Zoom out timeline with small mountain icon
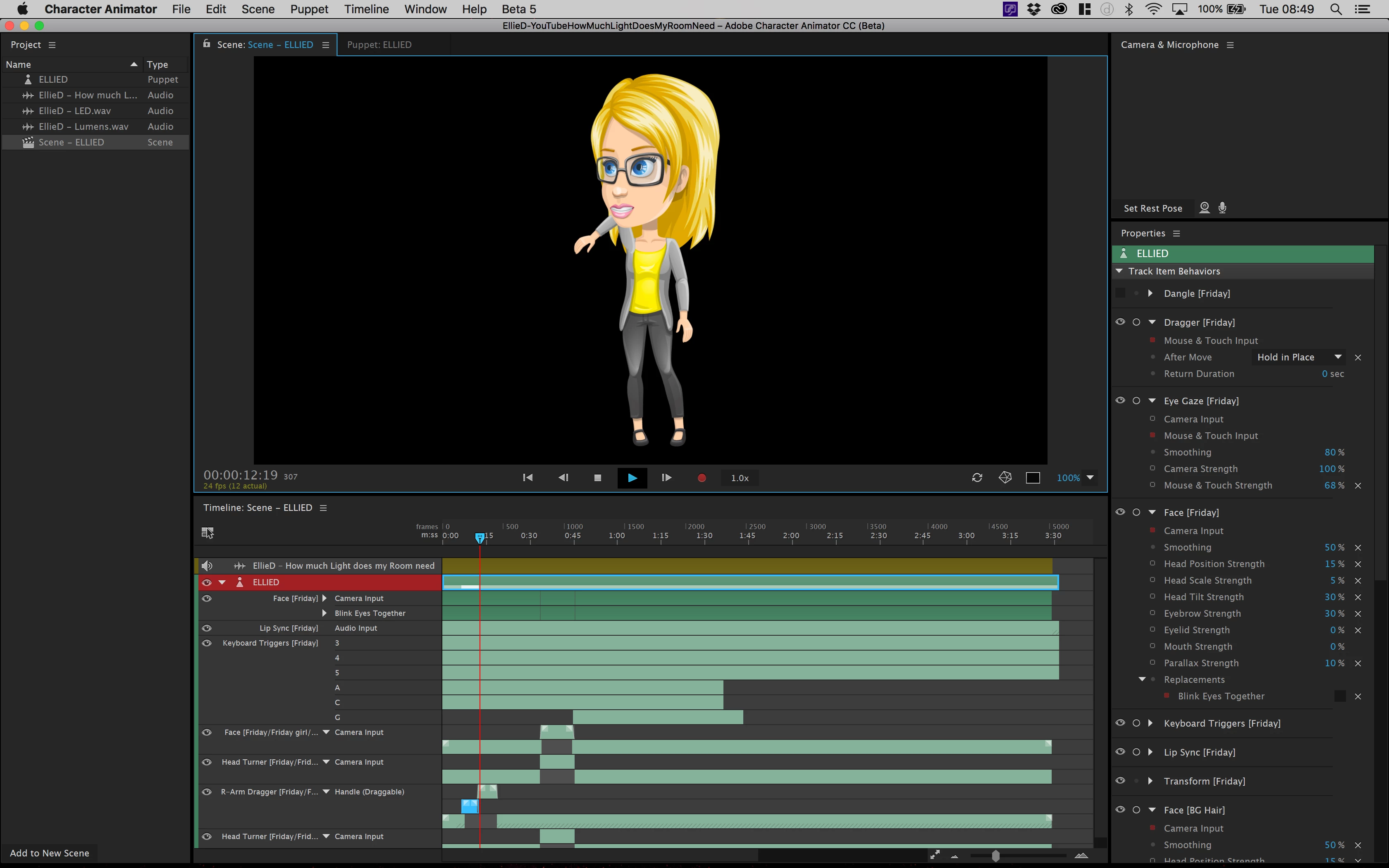Screen dimensions: 1389x868 tap(955, 856)
